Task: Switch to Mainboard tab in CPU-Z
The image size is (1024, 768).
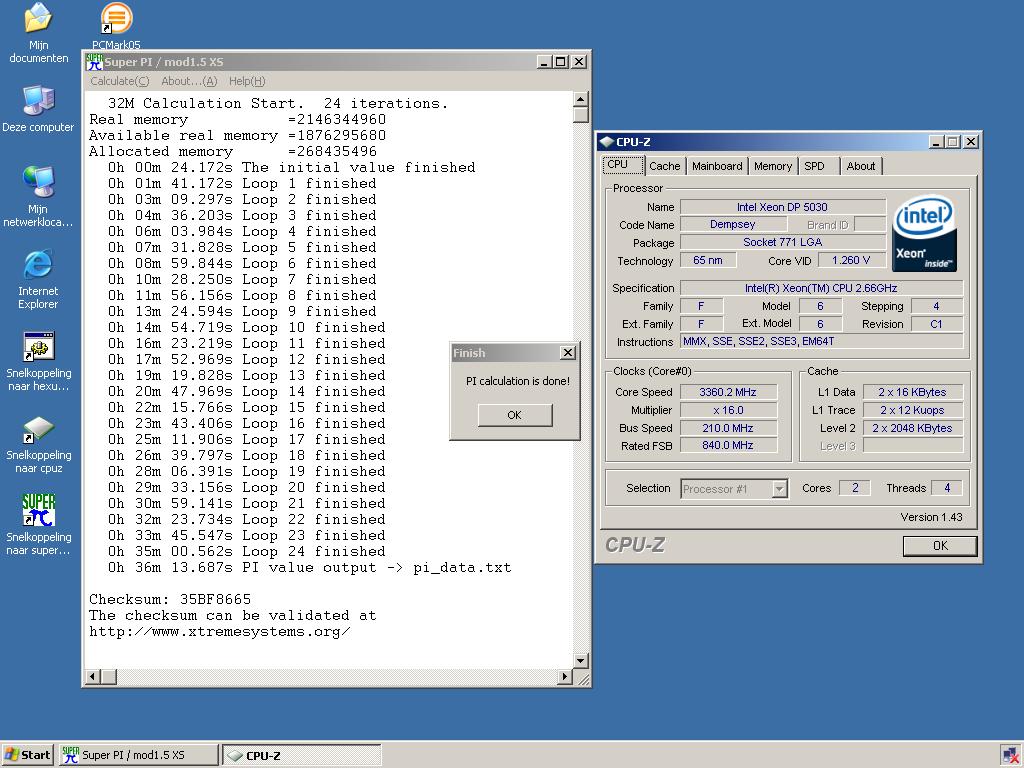Action: click(x=717, y=167)
